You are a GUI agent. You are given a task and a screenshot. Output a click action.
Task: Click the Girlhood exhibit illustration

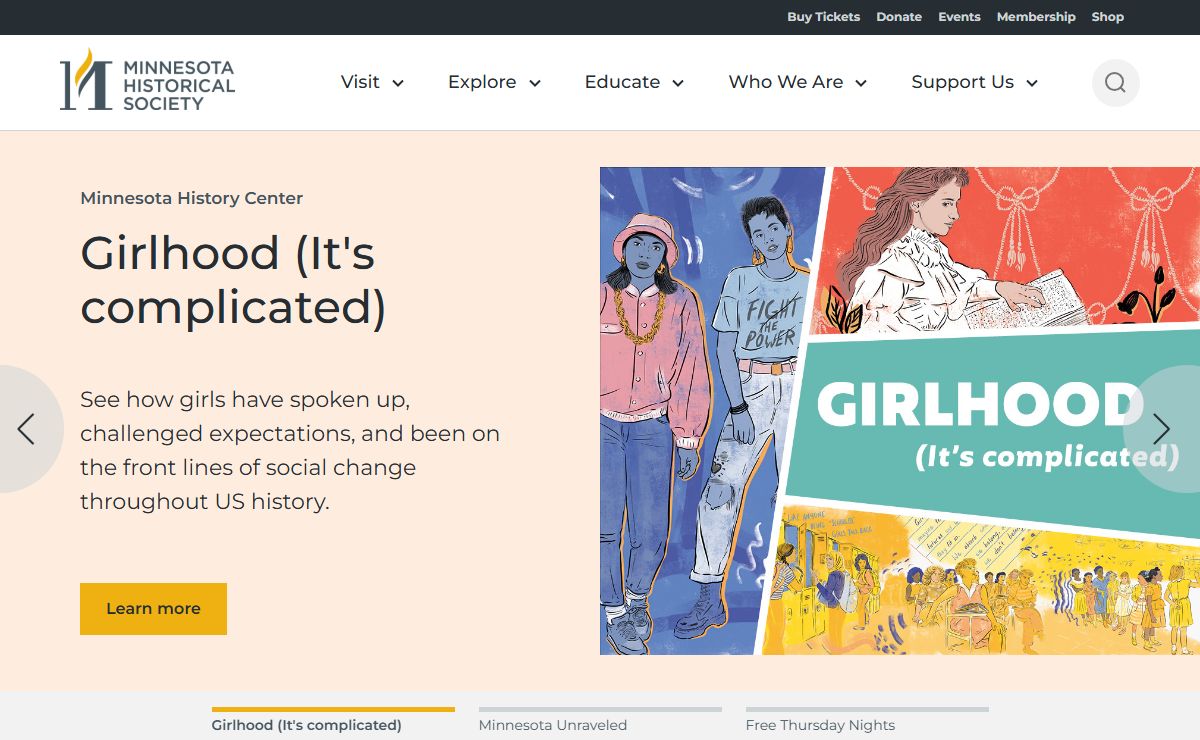[900, 411]
